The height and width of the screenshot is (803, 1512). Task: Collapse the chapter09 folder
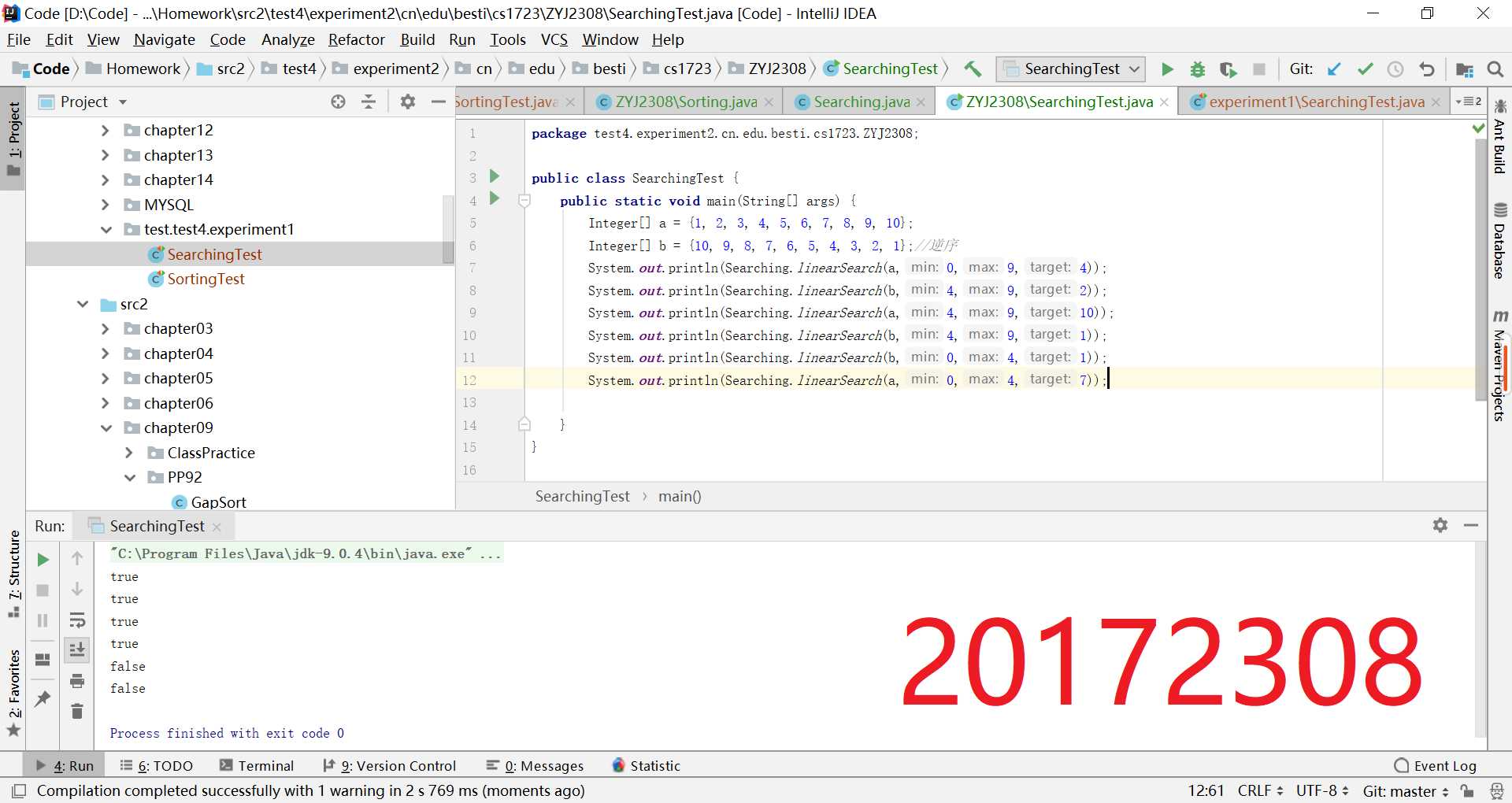click(x=106, y=428)
